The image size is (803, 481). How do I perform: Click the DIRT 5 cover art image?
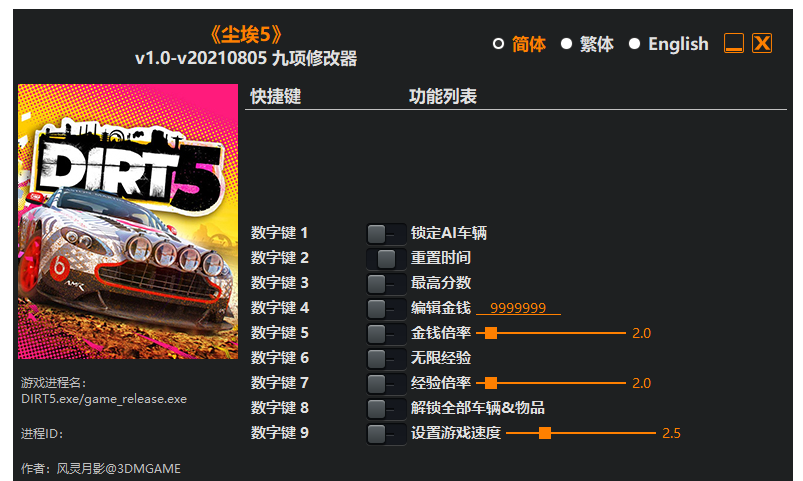128,221
